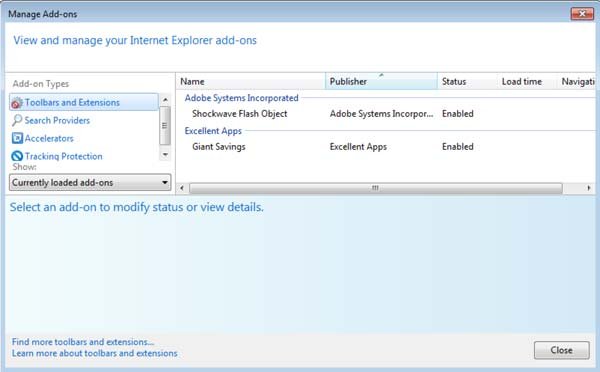Click right arrow of horizontal list scrollbar

click(589, 188)
